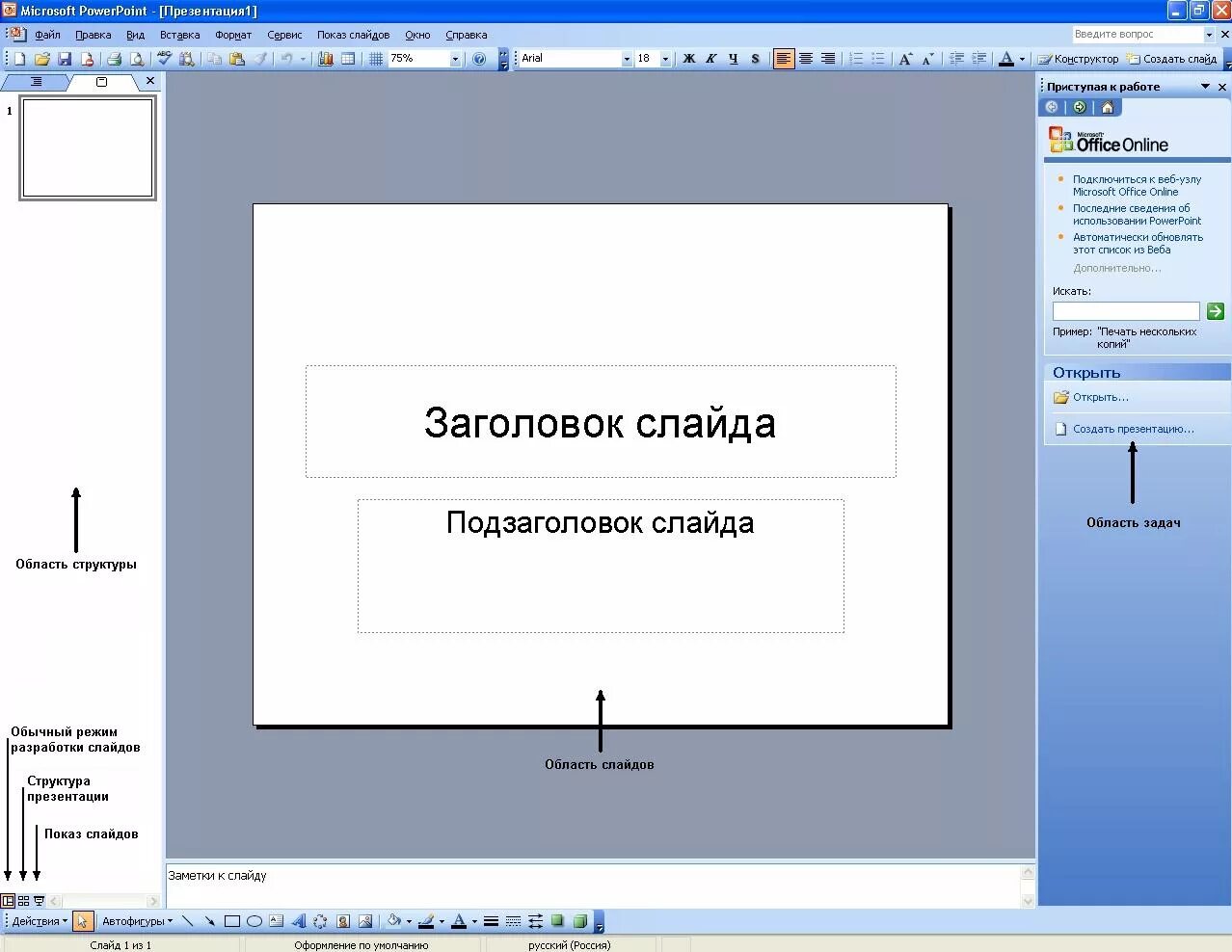
Task: Toggle Underline formatting (Ч)
Action: (734, 59)
